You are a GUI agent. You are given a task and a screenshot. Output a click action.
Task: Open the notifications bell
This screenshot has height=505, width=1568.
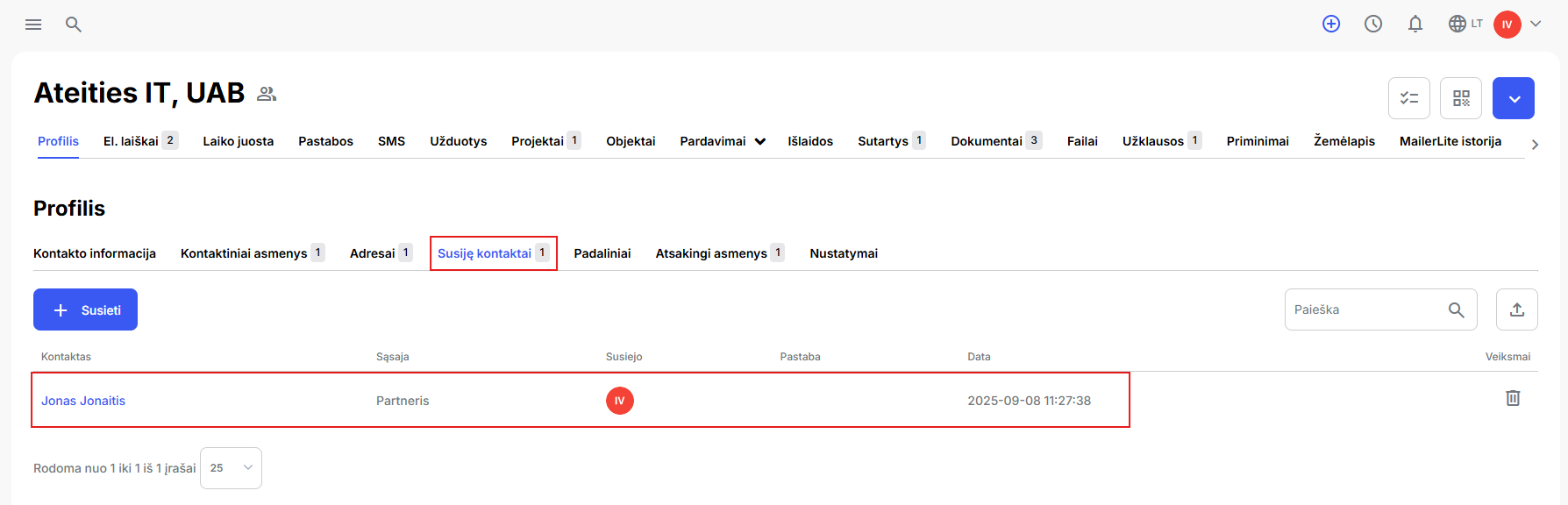1415,25
